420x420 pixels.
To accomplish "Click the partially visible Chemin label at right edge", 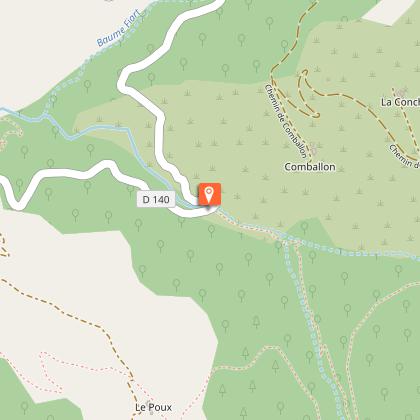I will click(405, 156).
